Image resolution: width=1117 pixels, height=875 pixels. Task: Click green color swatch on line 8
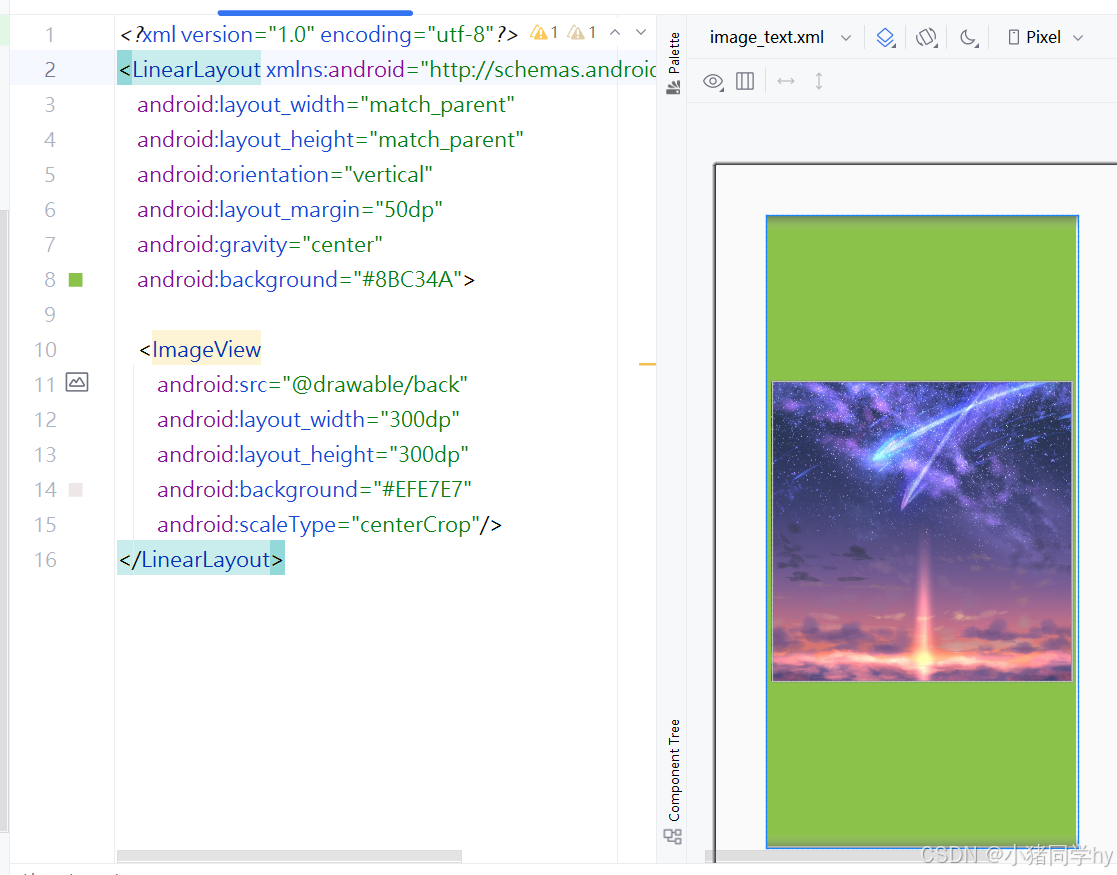click(76, 280)
